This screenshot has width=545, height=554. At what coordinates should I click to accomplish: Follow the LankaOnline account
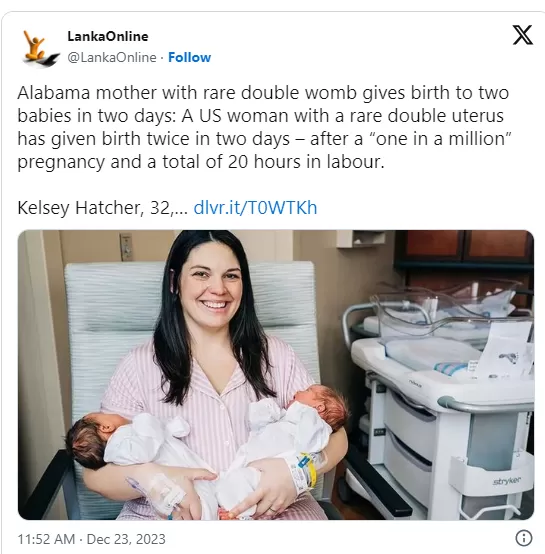click(x=189, y=57)
